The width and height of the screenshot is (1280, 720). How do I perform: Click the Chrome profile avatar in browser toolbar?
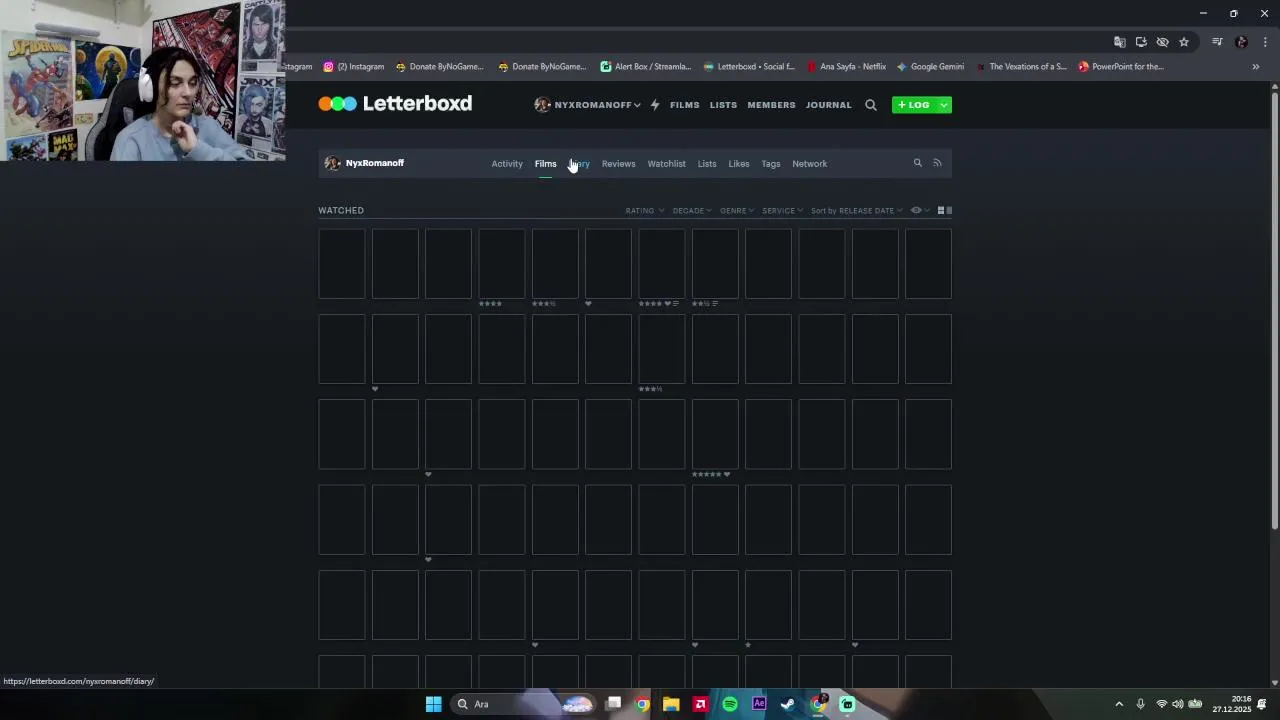click(x=1241, y=42)
